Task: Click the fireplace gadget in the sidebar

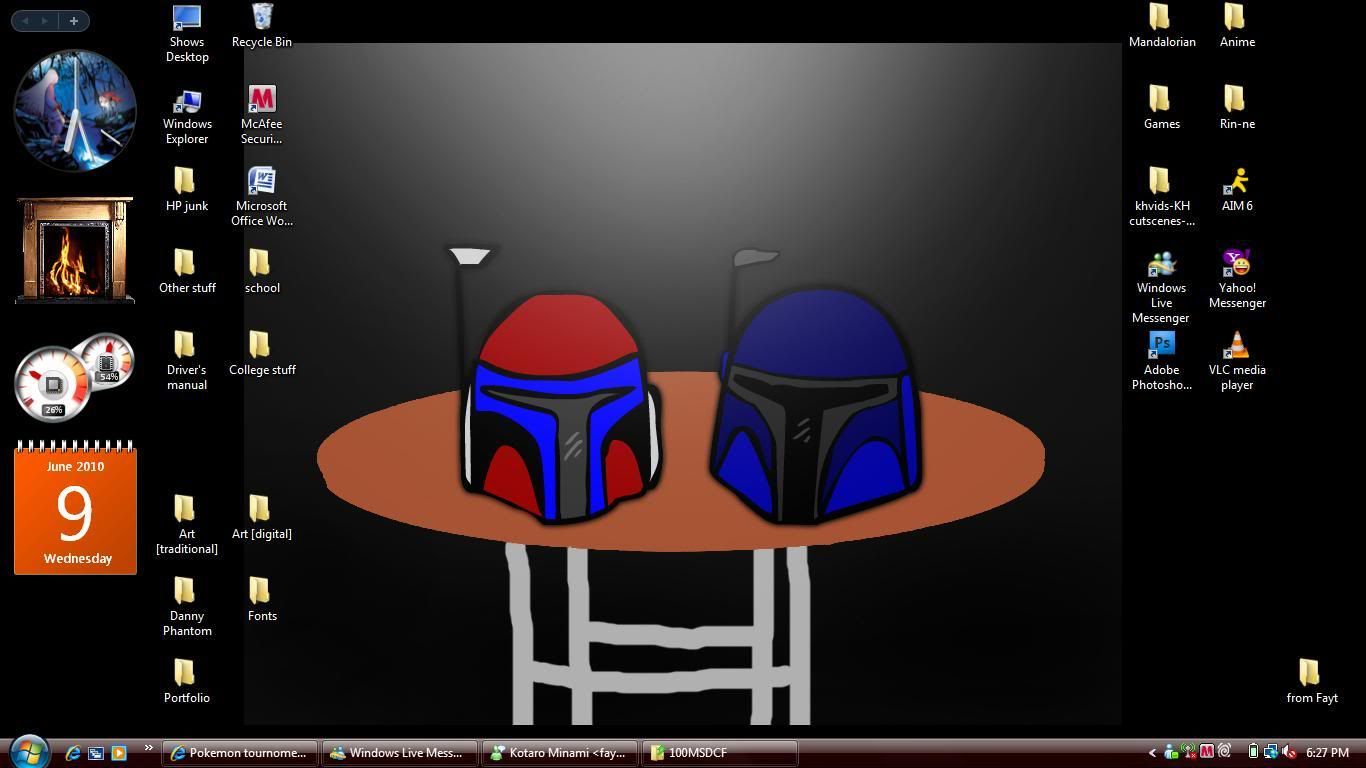Action: [75, 250]
